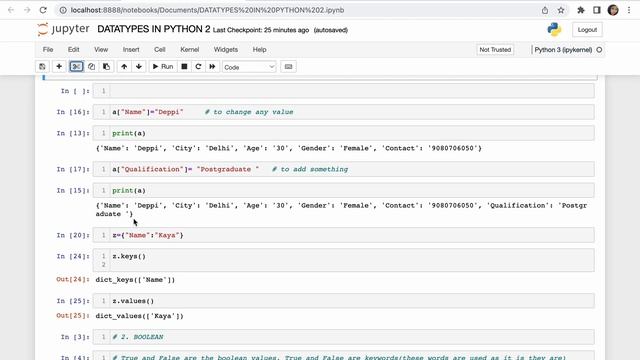Restart kernel and run all cells
The width and height of the screenshot is (640, 360).
tap(212, 67)
